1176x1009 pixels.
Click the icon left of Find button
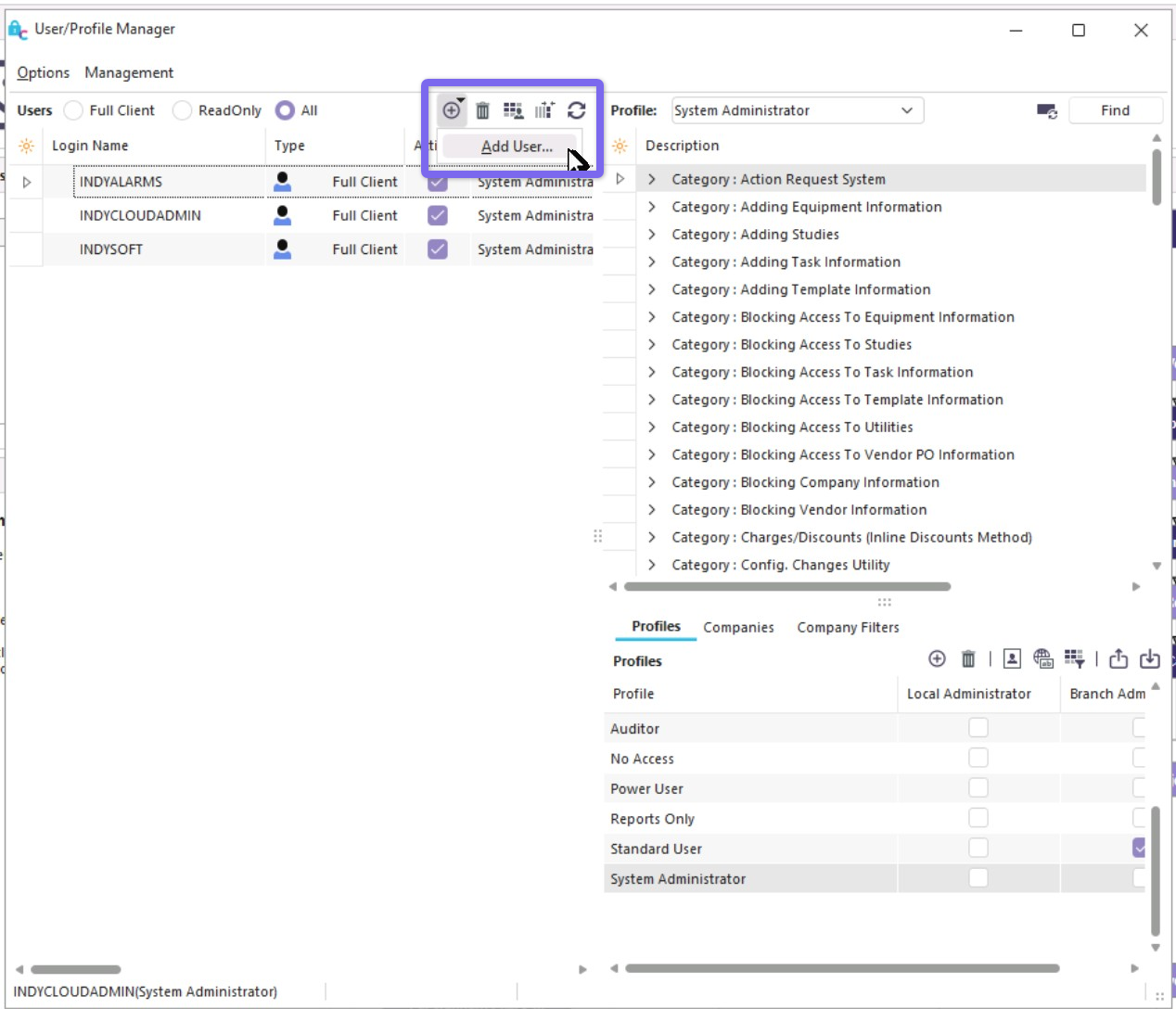1046,111
